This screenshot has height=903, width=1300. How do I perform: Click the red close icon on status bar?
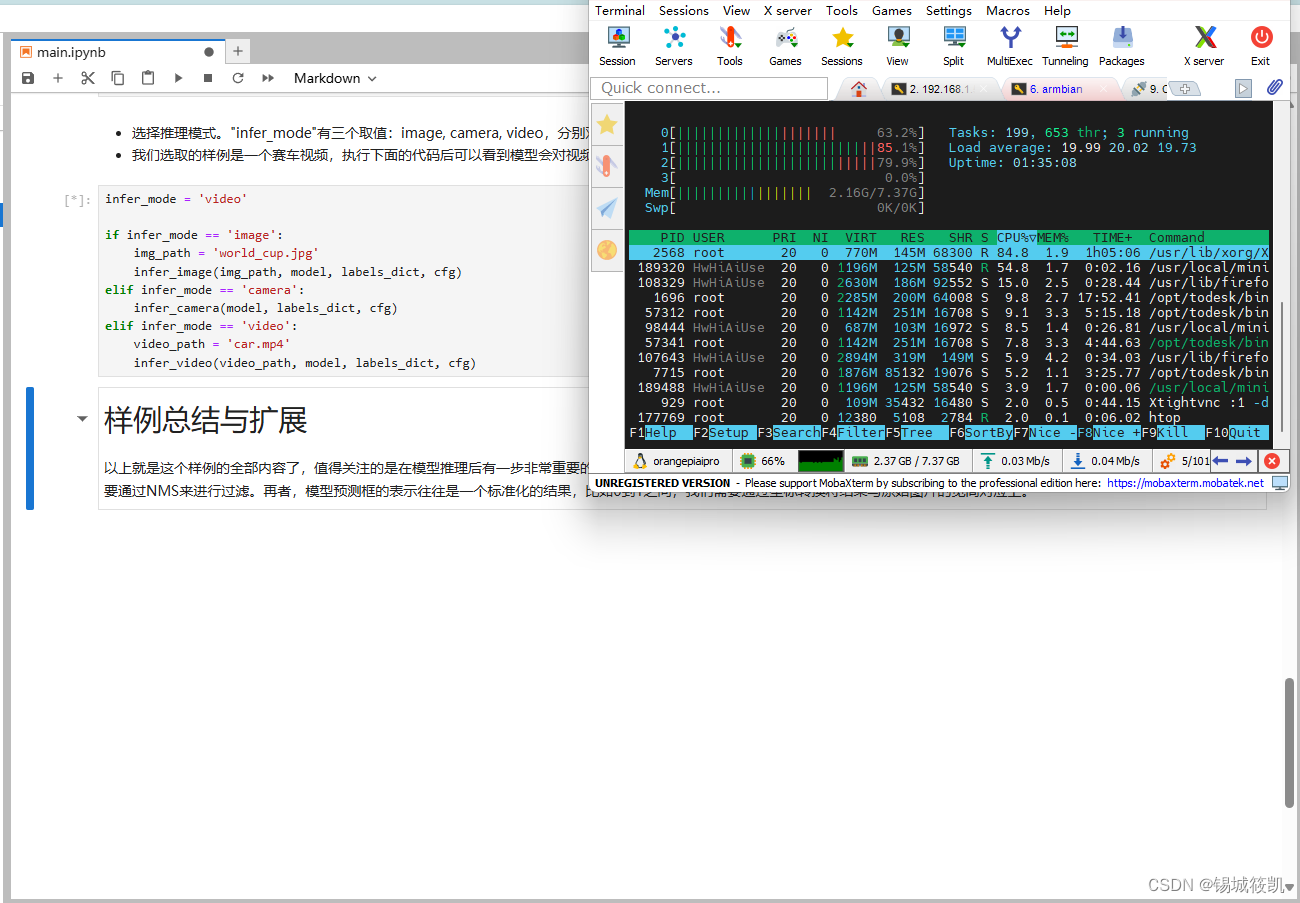[1271, 461]
